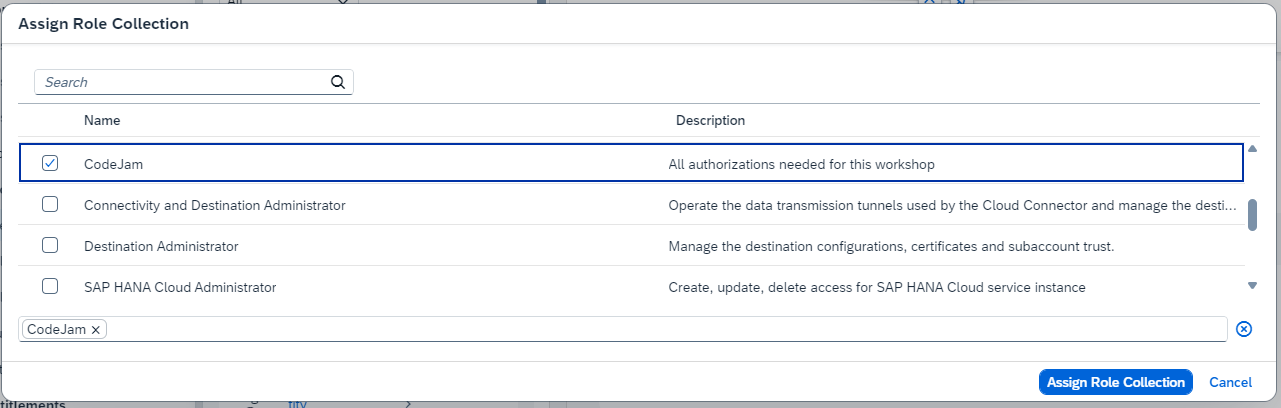Enable the Destination Administrator checkbox

tap(50, 245)
